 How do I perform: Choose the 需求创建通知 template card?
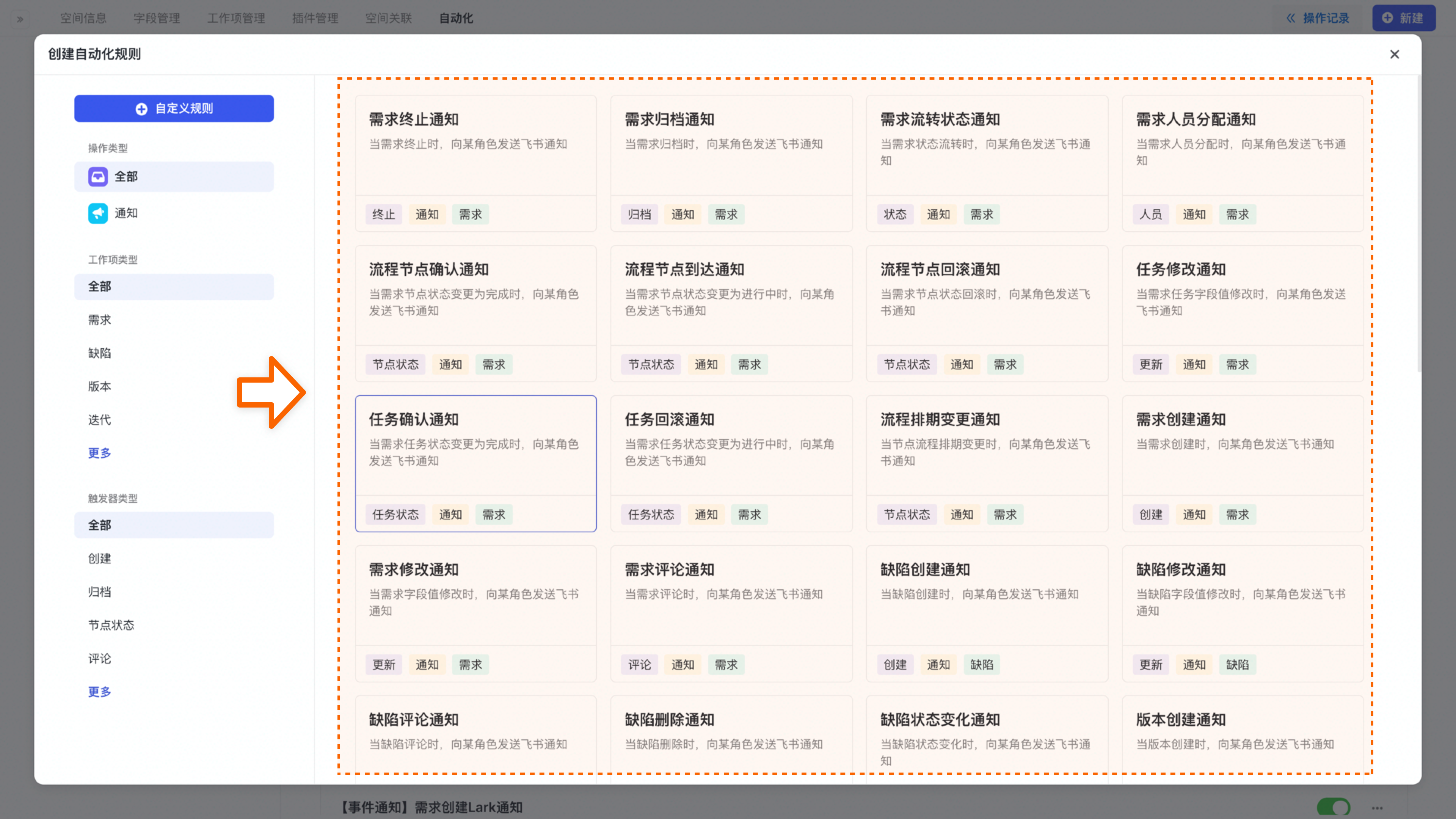tap(1243, 463)
